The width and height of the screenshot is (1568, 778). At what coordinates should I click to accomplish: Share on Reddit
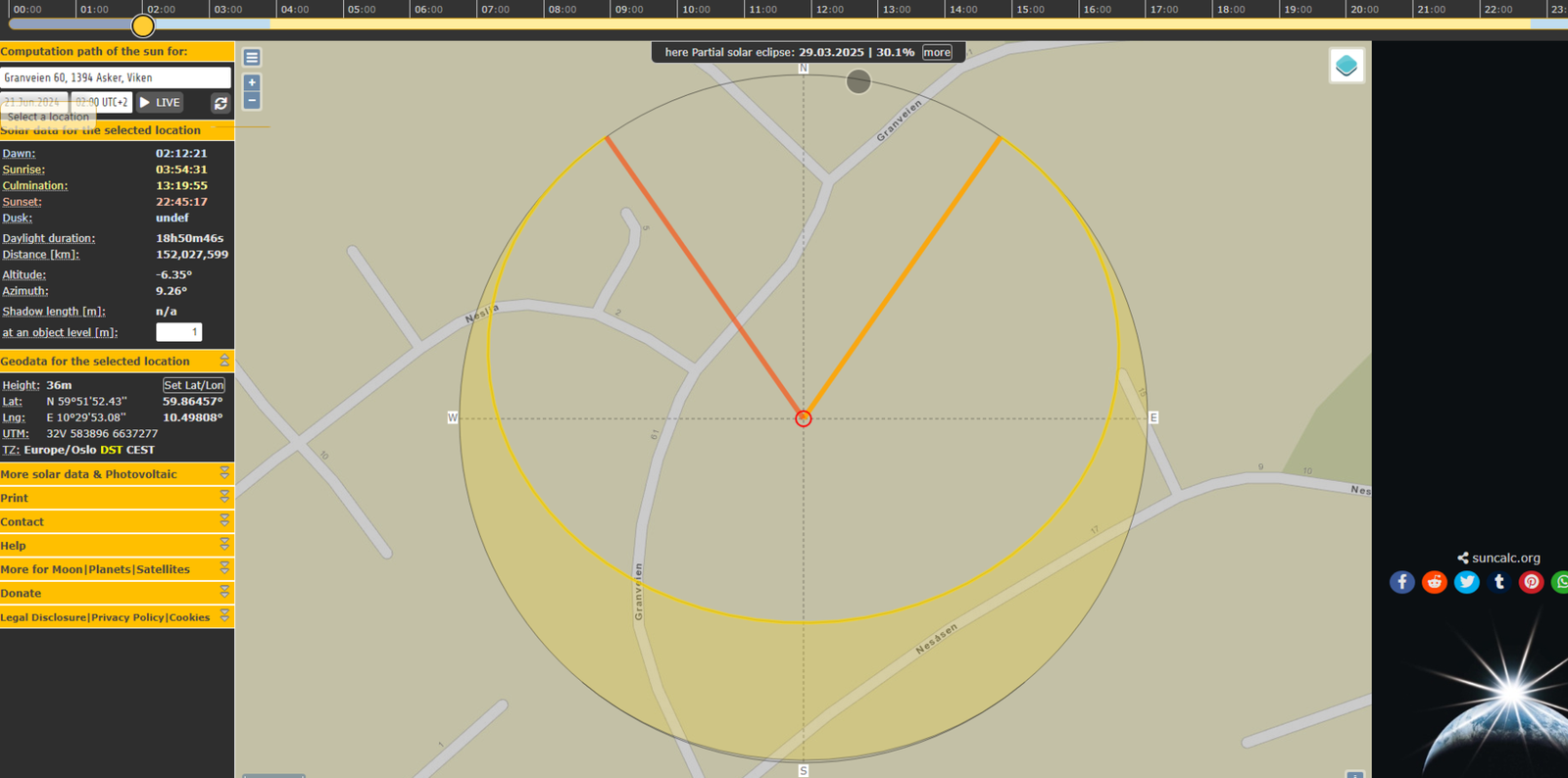(x=1435, y=583)
